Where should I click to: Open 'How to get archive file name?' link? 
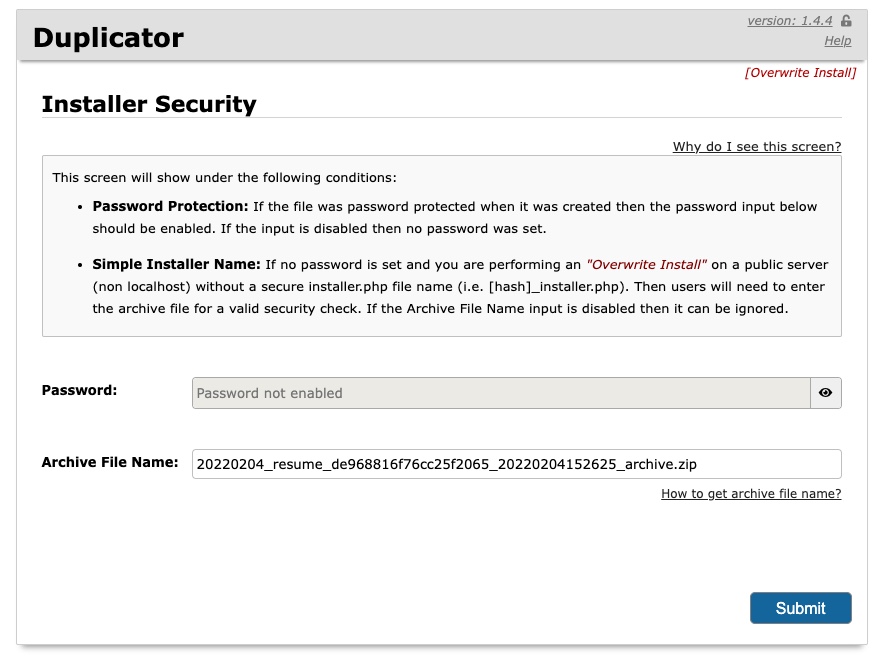coord(751,494)
